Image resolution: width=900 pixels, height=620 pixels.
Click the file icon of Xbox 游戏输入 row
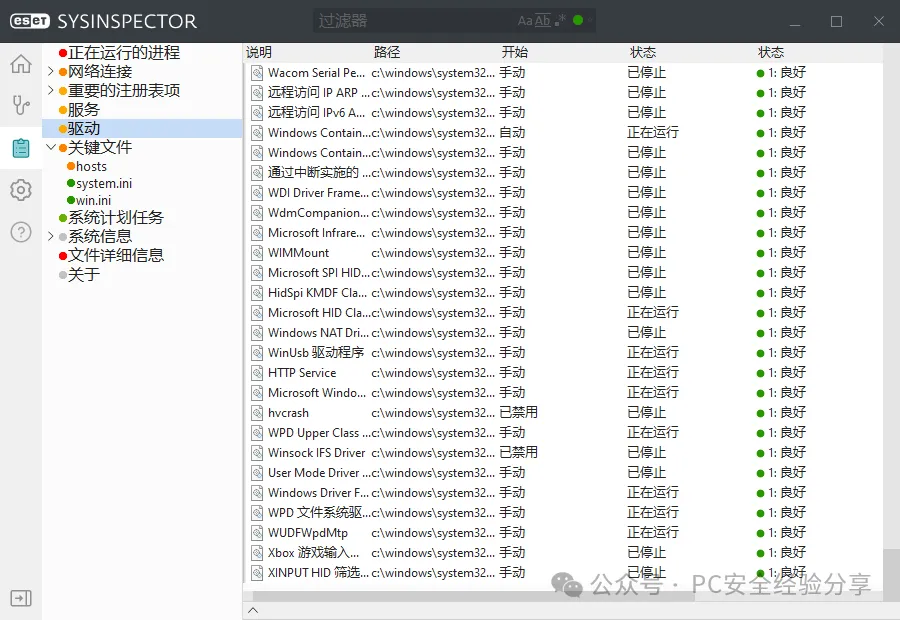click(x=257, y=553)
